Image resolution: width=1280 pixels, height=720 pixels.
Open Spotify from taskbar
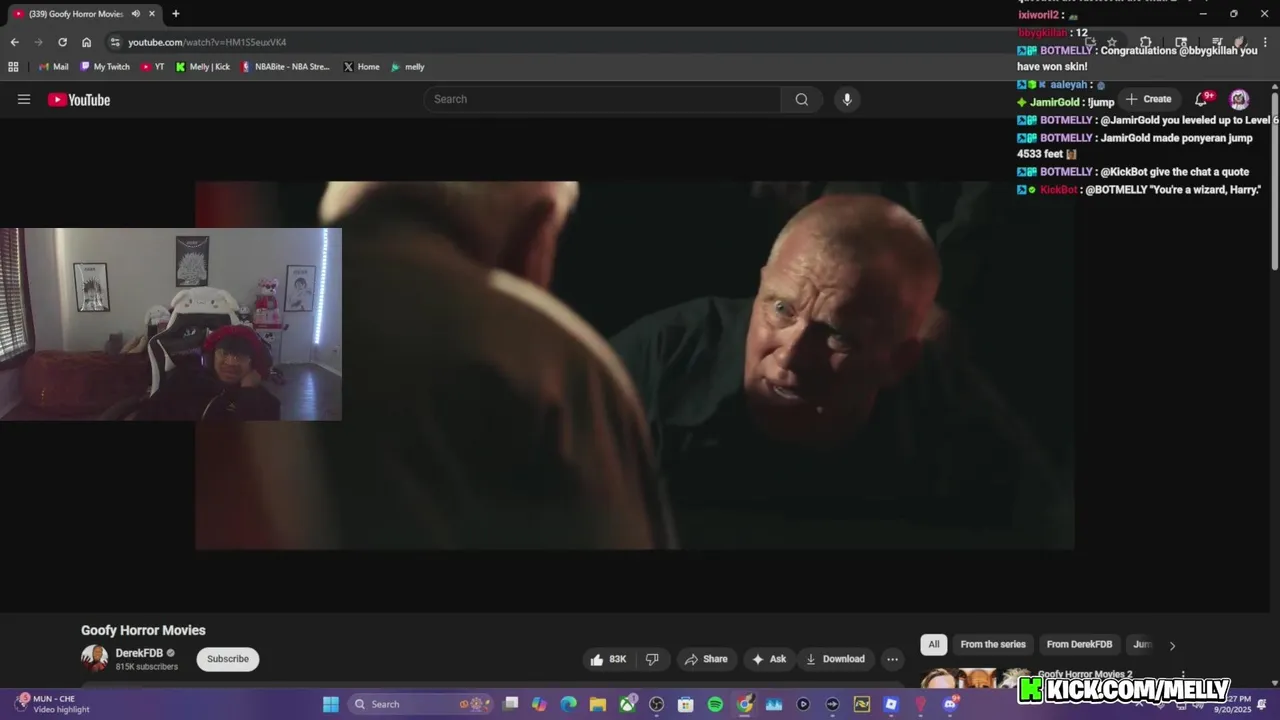[x=715, y=704]
